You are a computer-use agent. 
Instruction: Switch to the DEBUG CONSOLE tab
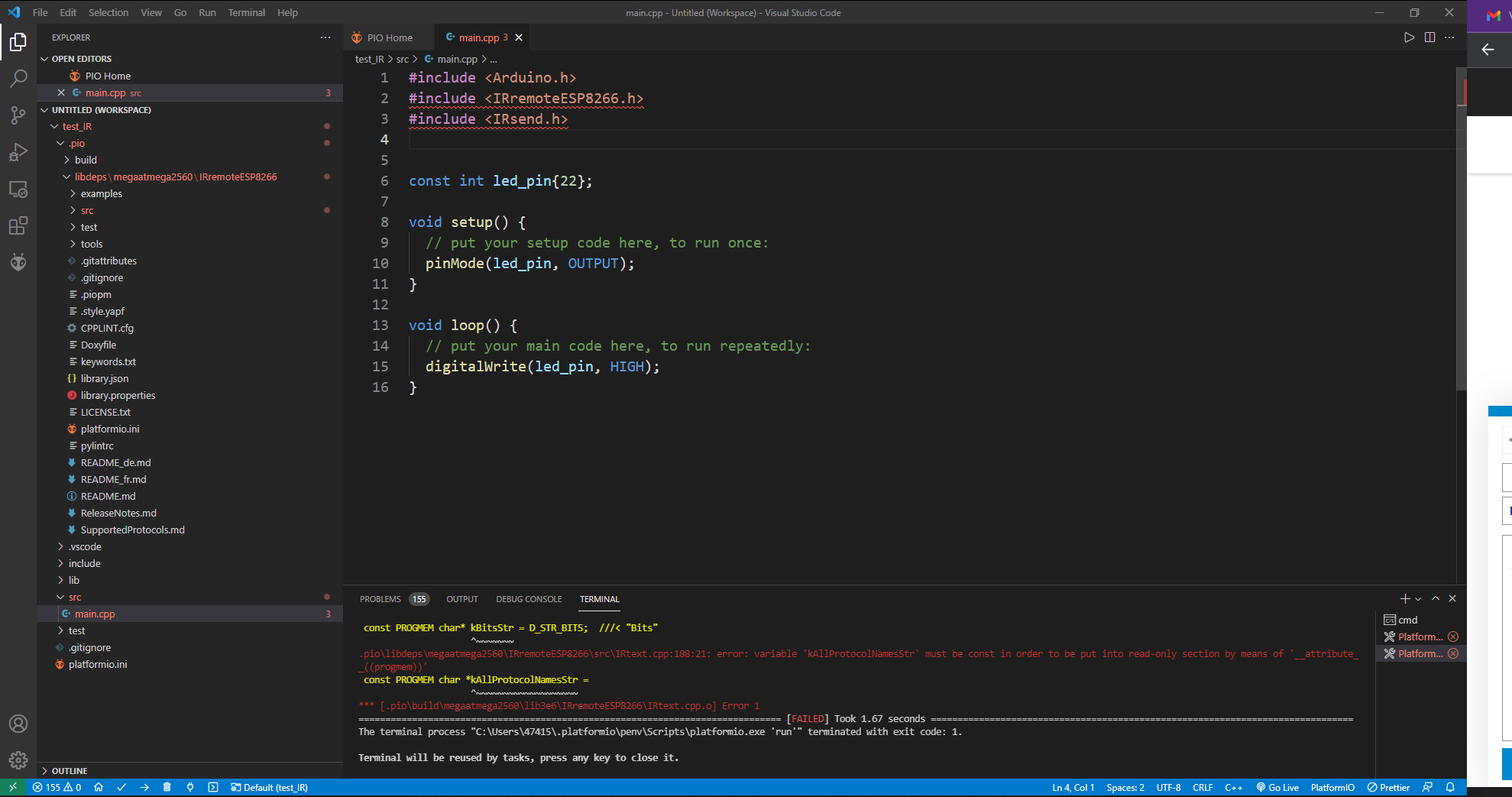tap(529, 599)
